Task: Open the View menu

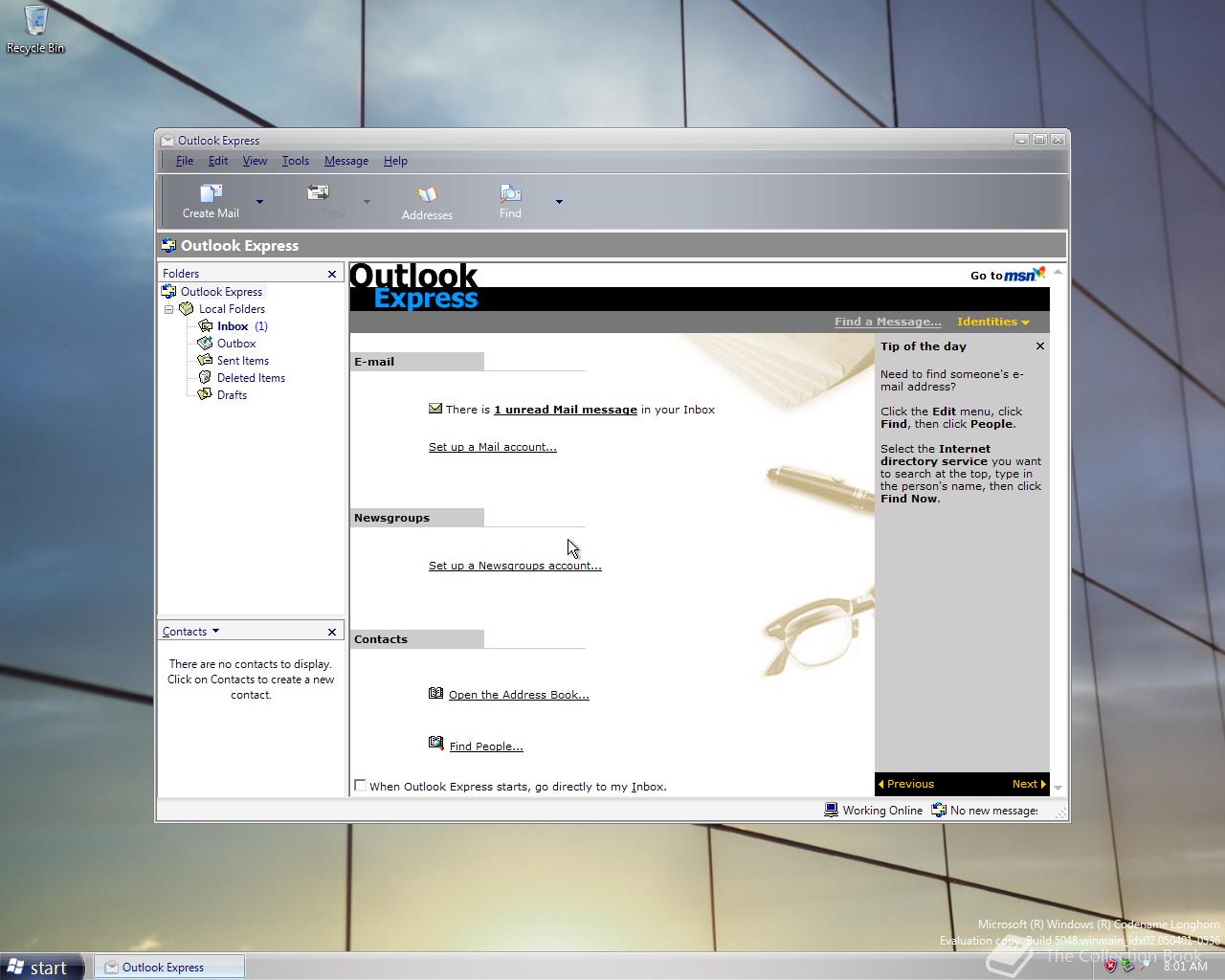Action: coord(255,161)
